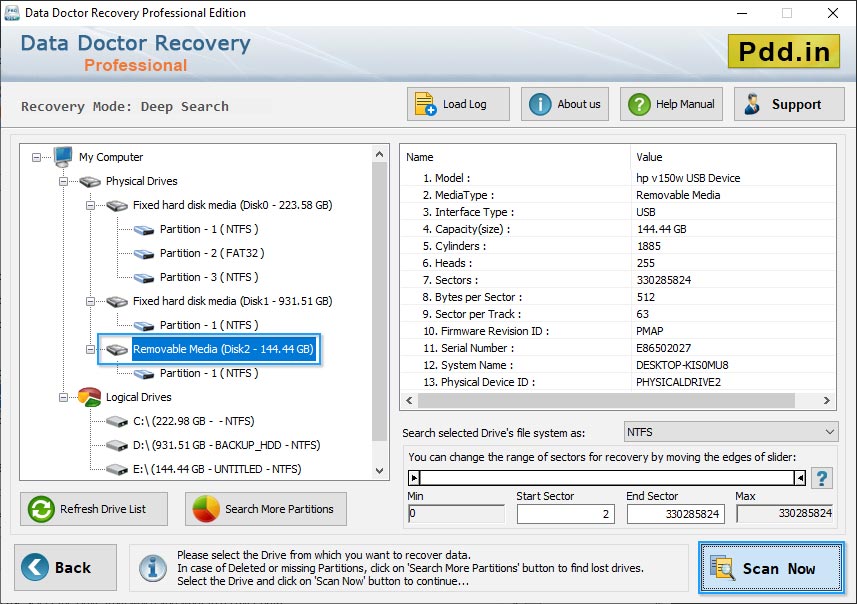The image size is (857, 604).
Task: Click the Partition - 3 (NTFS) icon under Disk0
Action: [144, 278]
